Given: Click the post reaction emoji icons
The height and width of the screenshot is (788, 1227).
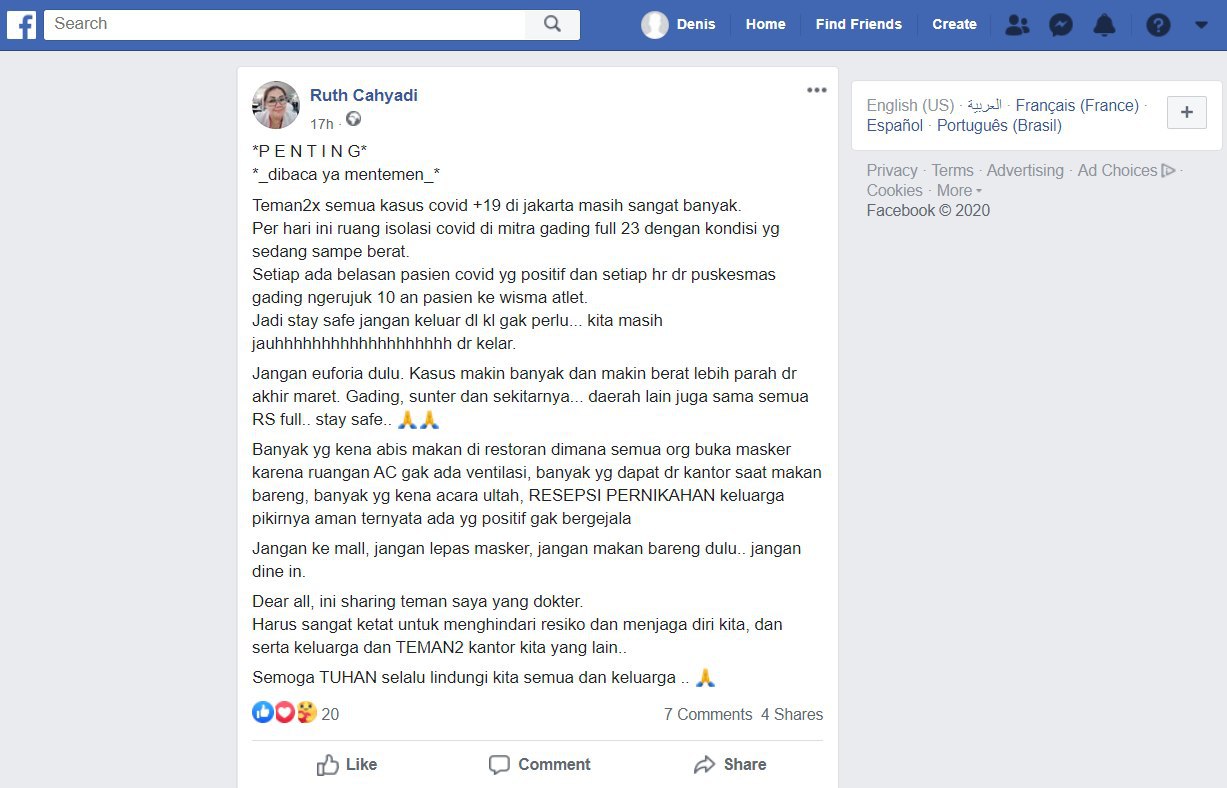Looking at the screenshot, I should click(285, 712).
